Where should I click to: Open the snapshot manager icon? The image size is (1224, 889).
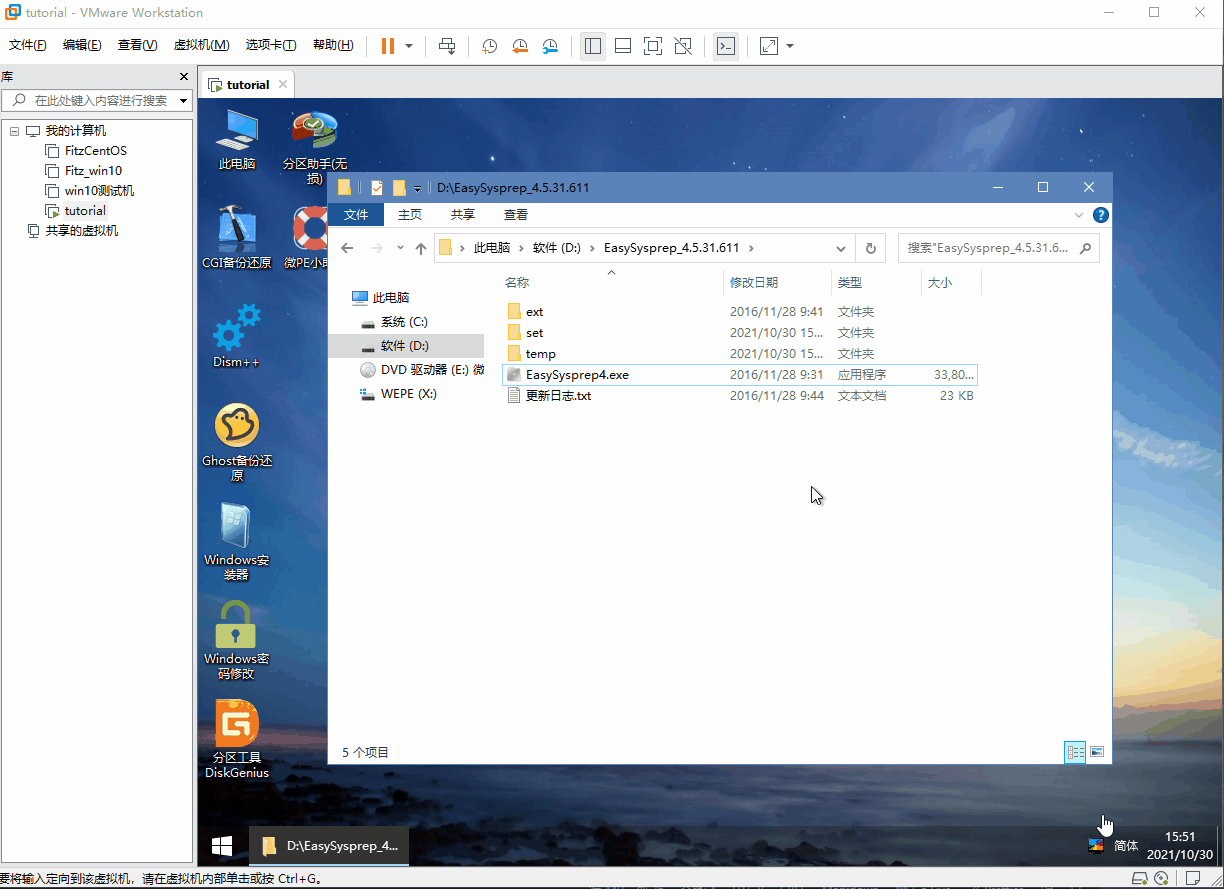551,46
